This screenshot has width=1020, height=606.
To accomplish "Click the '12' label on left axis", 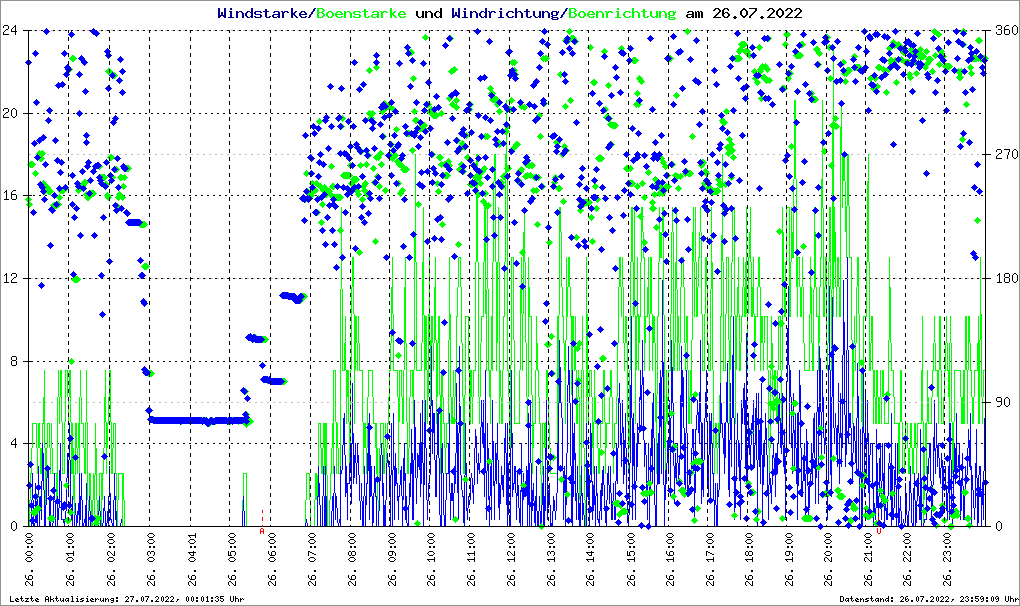I will 12,278.
